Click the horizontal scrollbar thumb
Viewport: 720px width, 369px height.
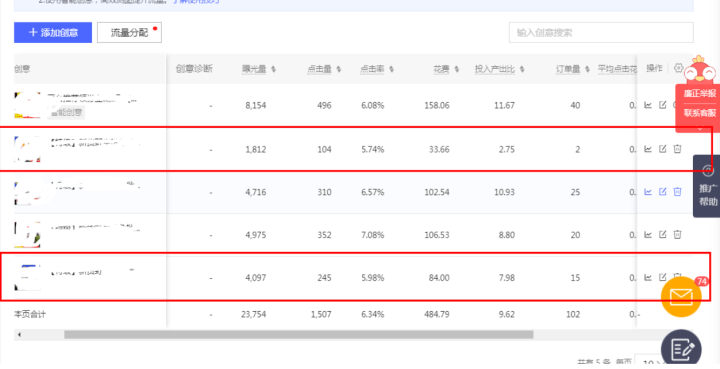[x=298, y=335]
